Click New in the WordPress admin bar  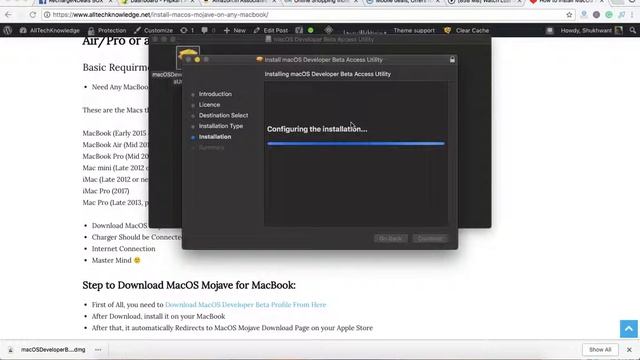(235, 30)
